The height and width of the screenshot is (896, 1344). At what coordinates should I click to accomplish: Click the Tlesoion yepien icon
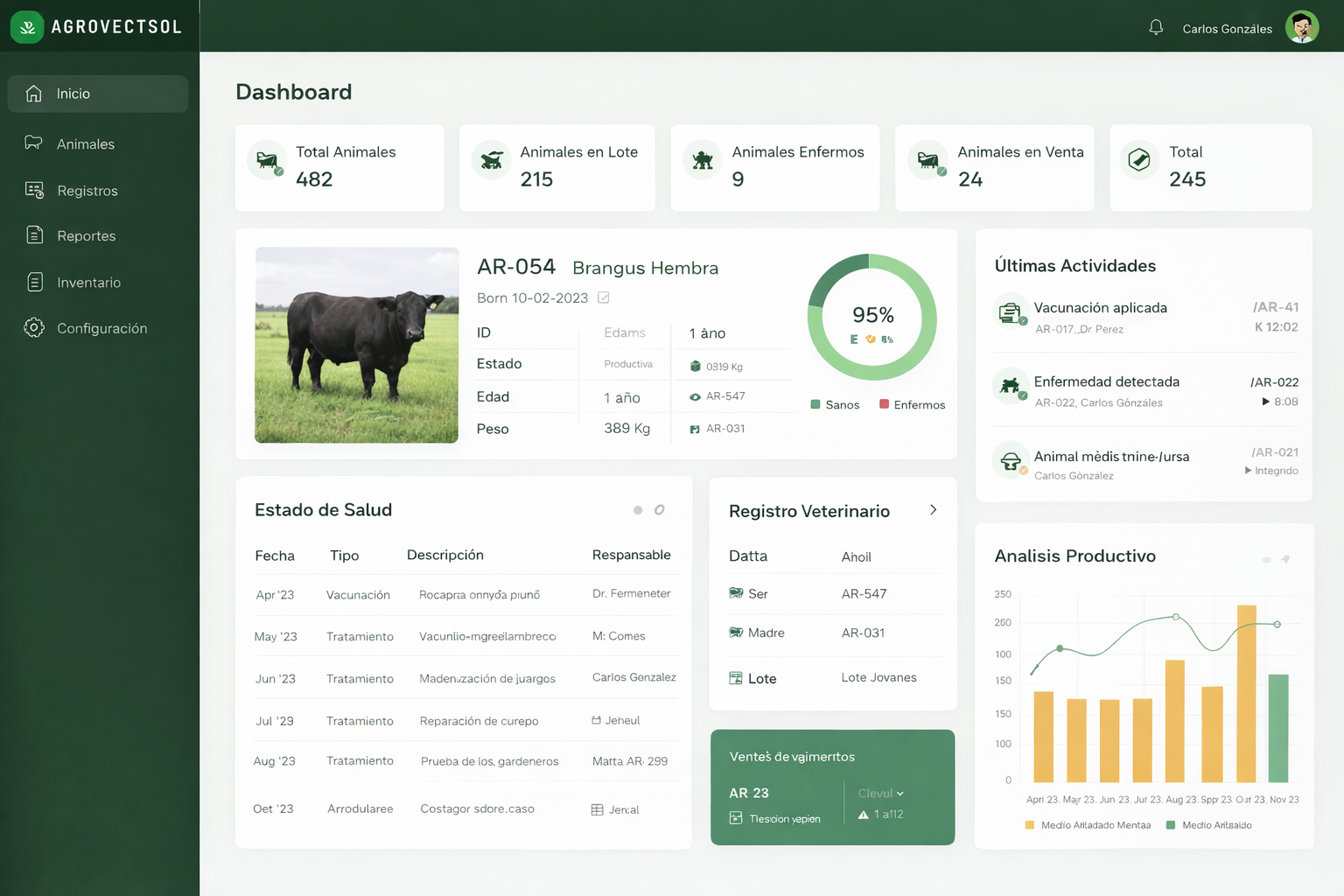tap(736, 818)
